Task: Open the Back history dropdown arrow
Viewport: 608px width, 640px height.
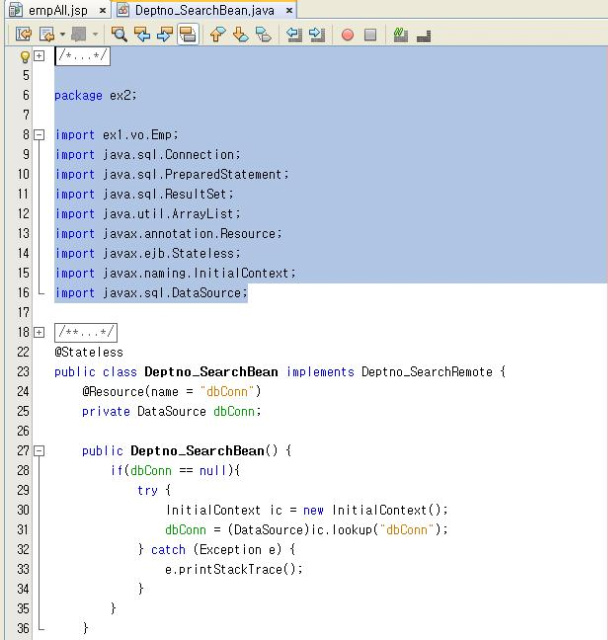Action: (x=62, y=35)
